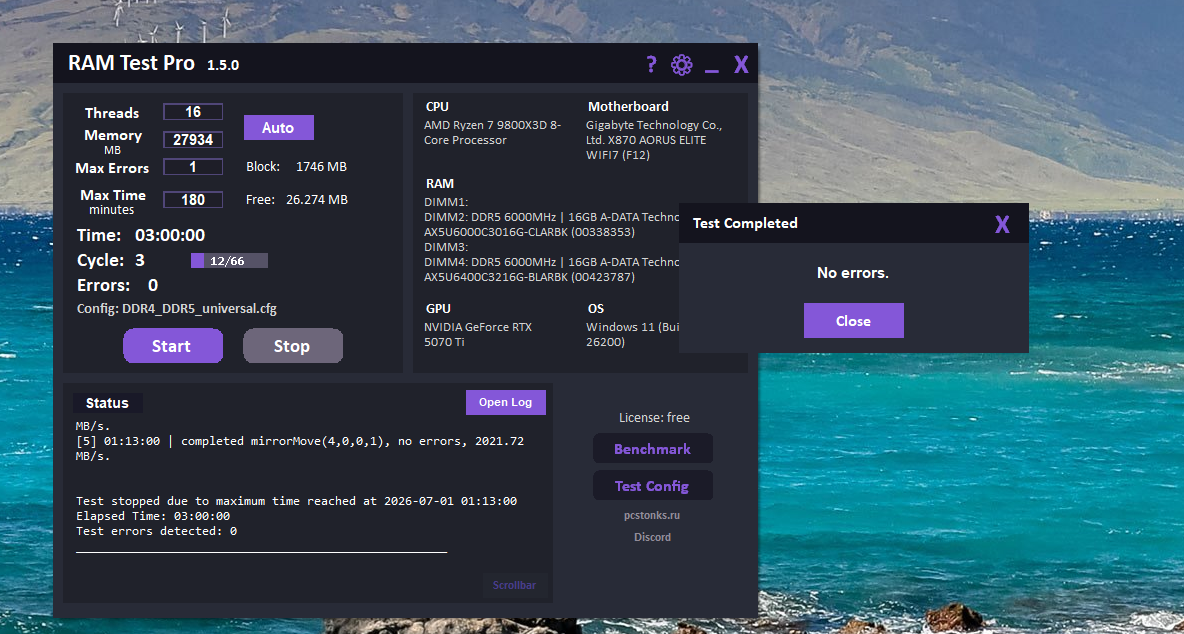The image size is (1184, 634).
Task: Launch the Benchmark
Action: click(652, 449)
